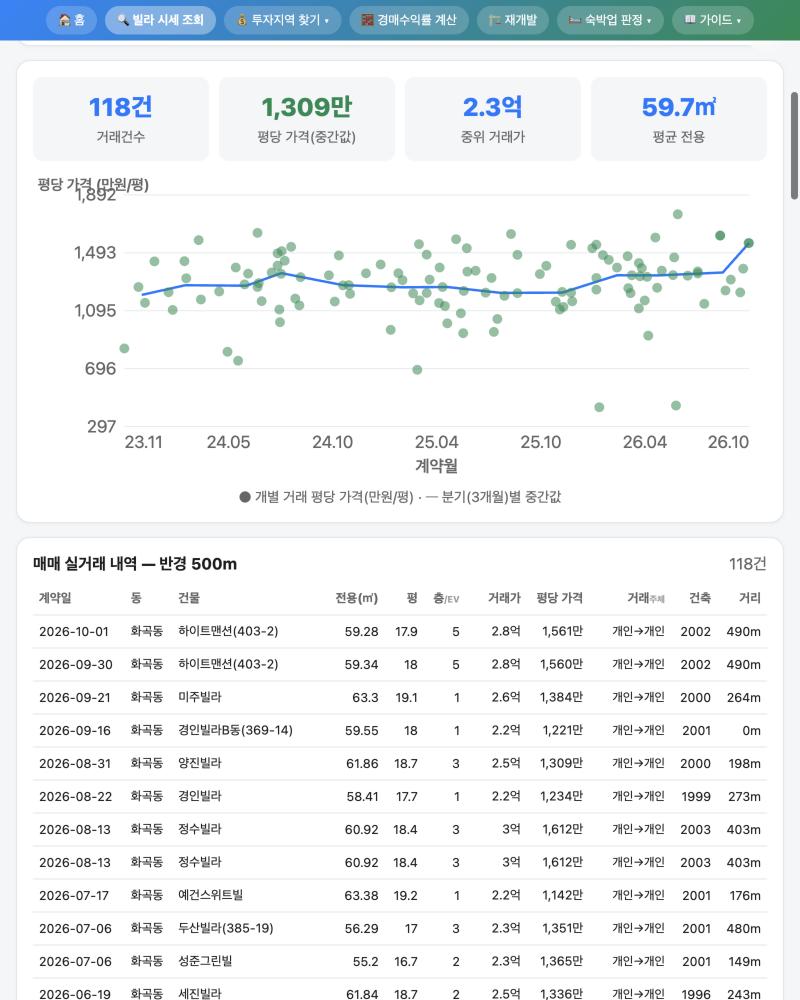Click the 1,142만 price-per-pyeong cell
Image resolution: width=800 pixels, height=1000 pixels.
563,895
